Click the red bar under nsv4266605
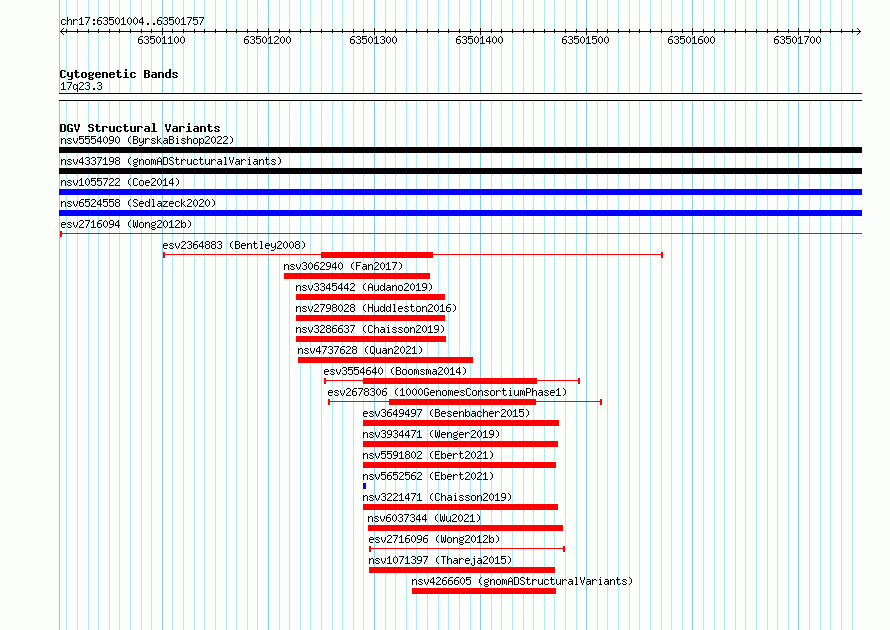Image resolution: width=890 pixels, height=630 pixels. [484, 591]
